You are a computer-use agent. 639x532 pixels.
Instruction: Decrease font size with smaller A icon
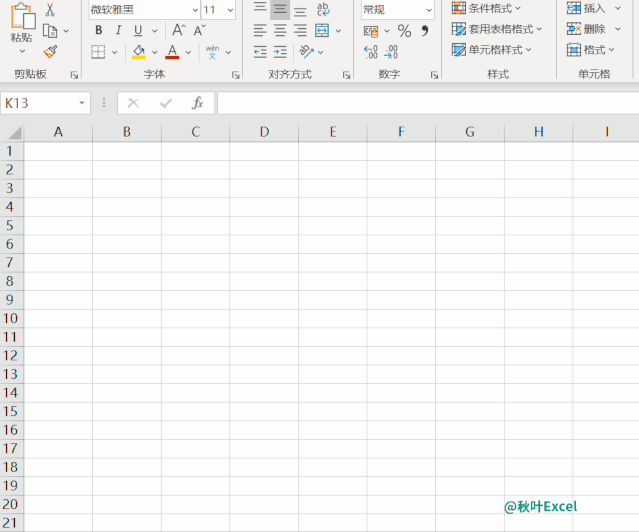tap(200, 30)
